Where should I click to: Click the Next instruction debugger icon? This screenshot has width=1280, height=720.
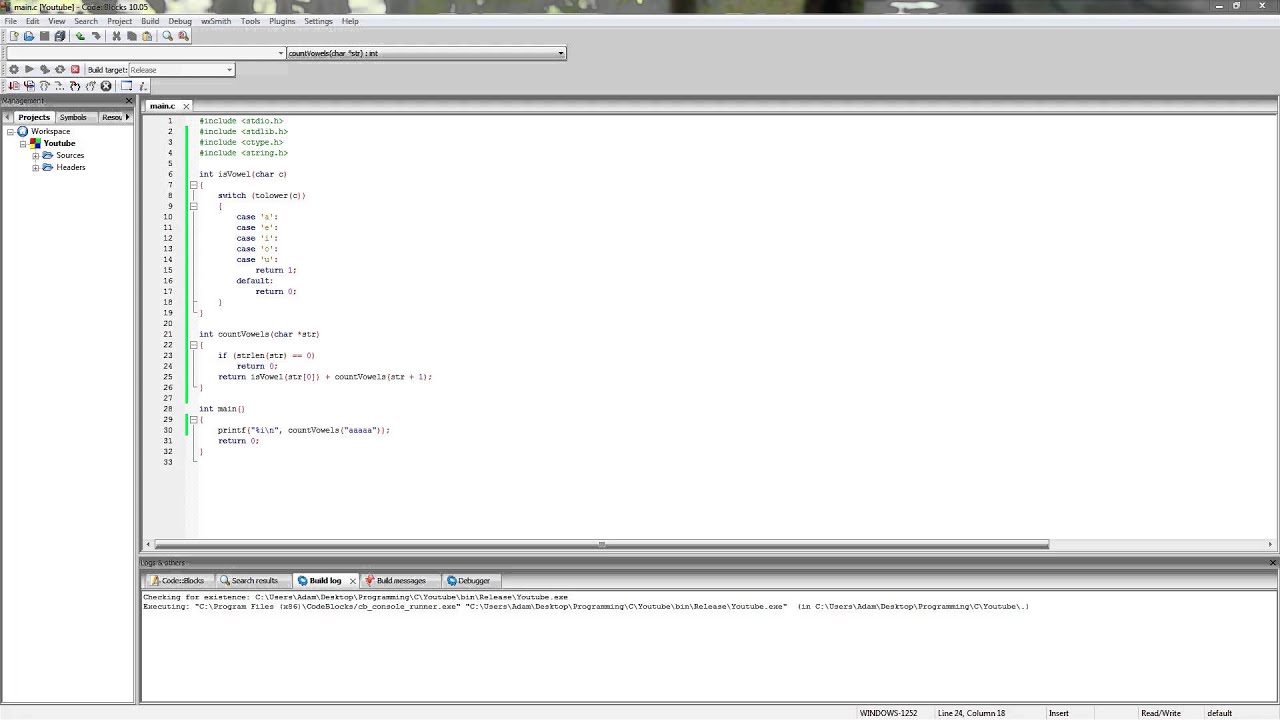pyautogui.click(x=59, y=86)
